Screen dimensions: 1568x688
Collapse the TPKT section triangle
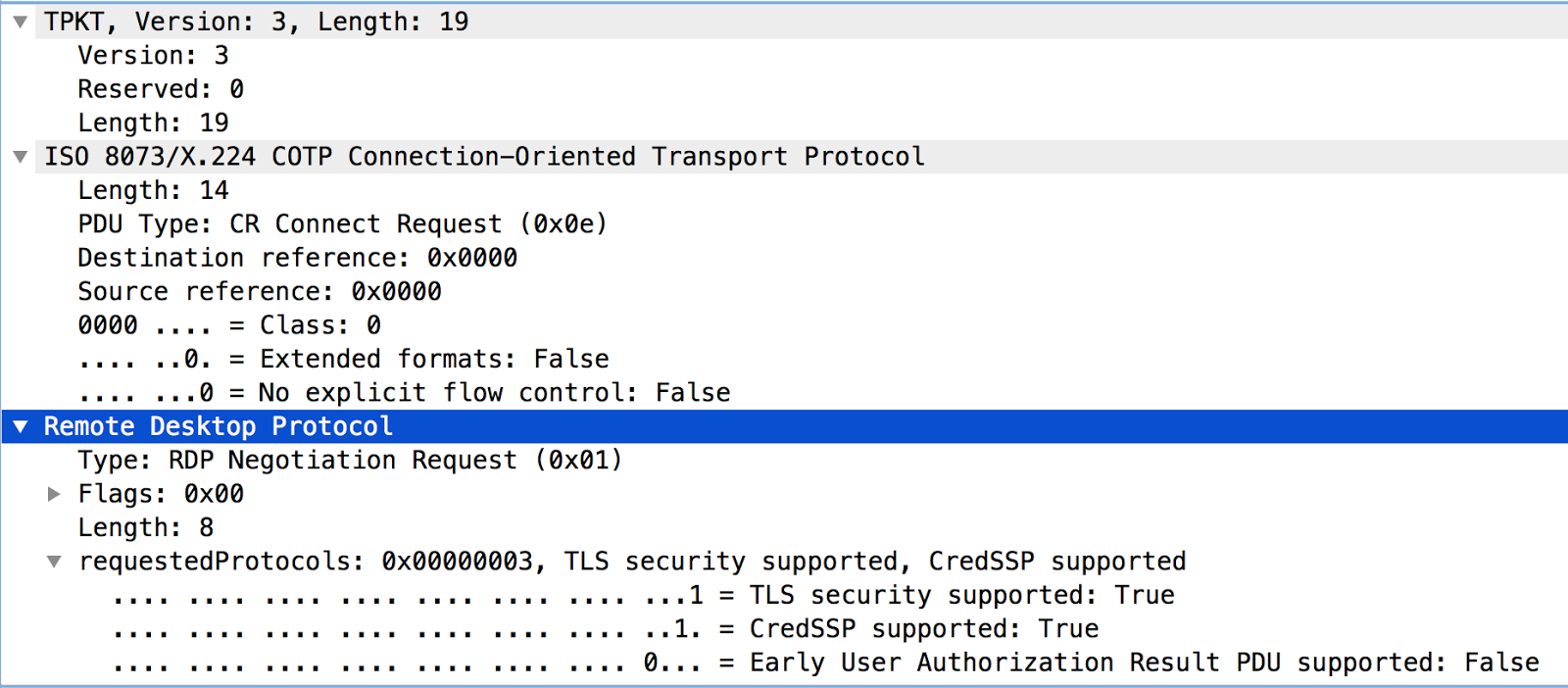point(20,22)
